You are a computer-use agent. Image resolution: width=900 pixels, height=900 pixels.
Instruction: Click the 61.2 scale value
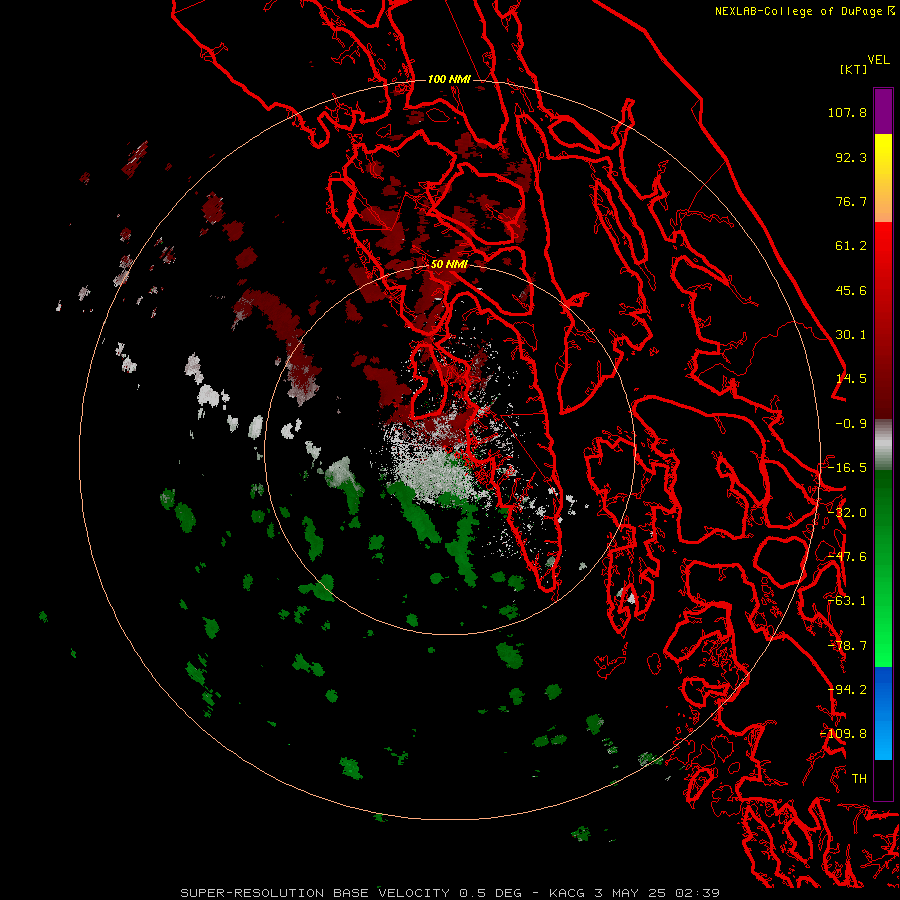[x=851, y=246]
